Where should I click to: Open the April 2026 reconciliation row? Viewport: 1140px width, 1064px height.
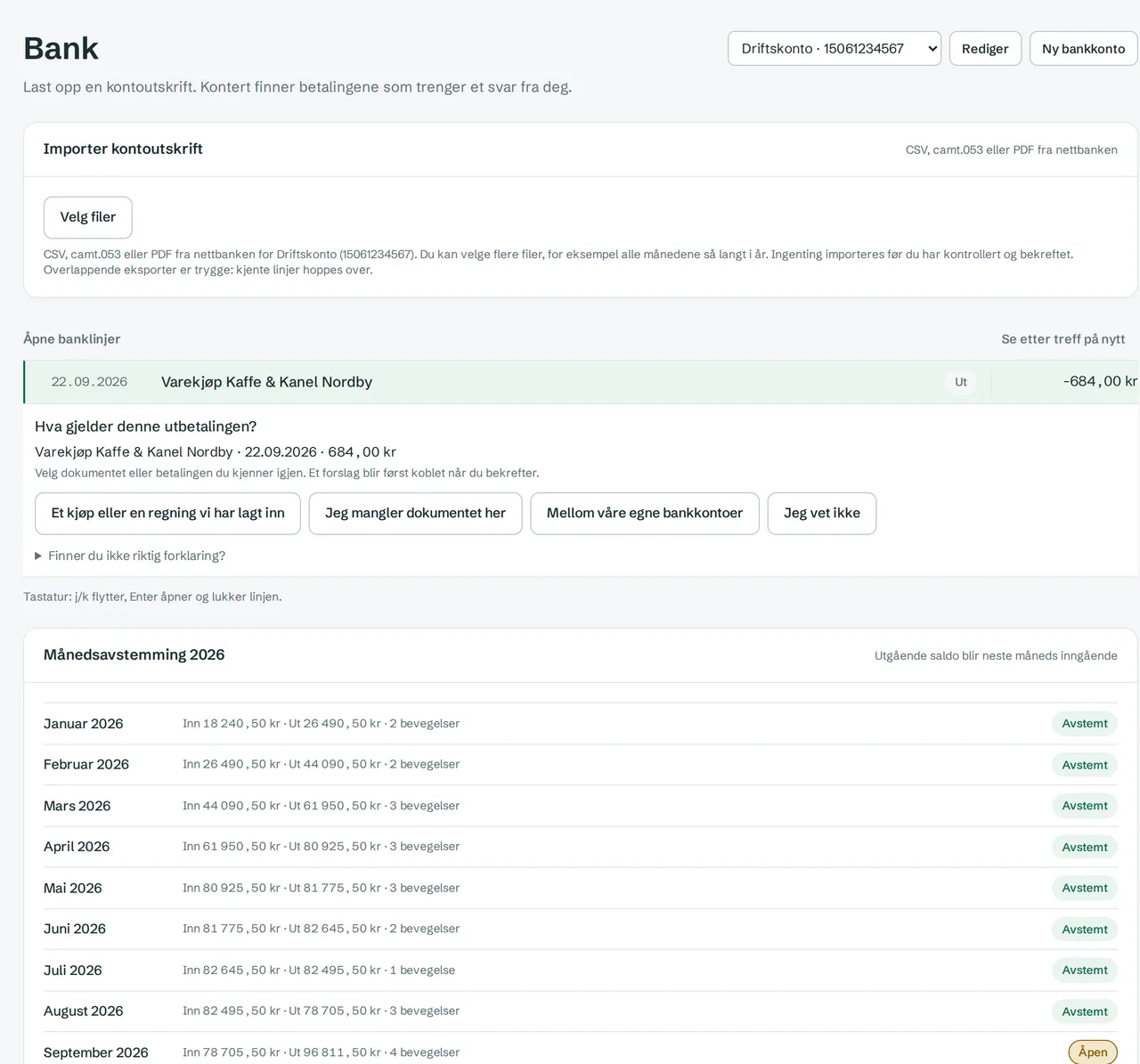(581, 847)
